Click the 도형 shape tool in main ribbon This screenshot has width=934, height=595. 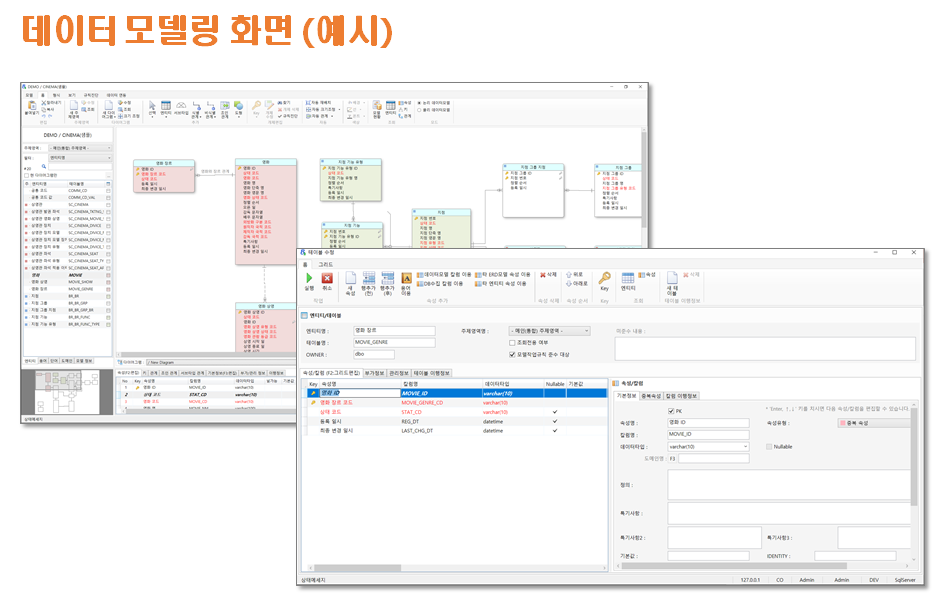(238, 106)
